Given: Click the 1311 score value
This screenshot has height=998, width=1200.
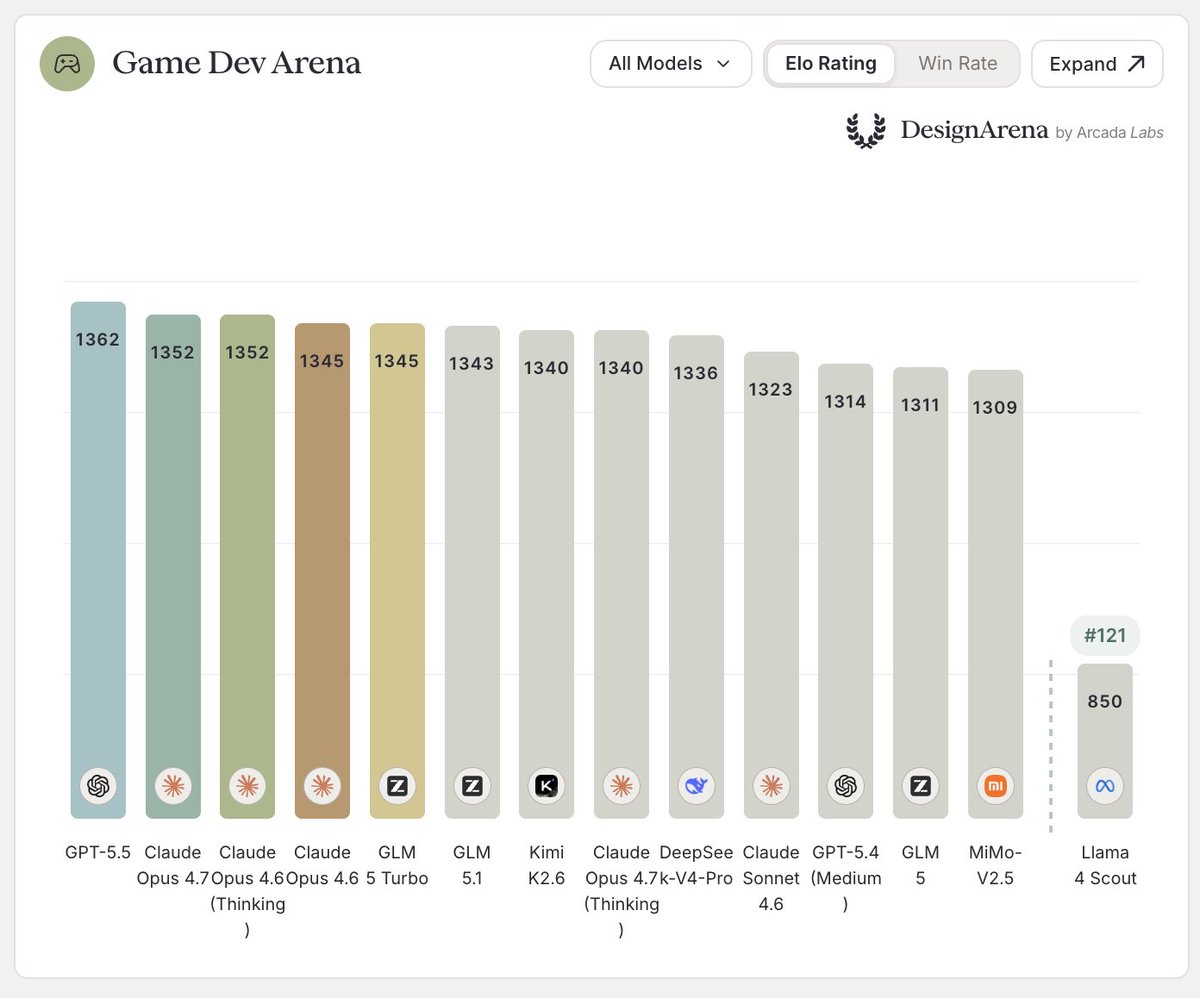Looking at the screenshot, I should click(920, 405).
